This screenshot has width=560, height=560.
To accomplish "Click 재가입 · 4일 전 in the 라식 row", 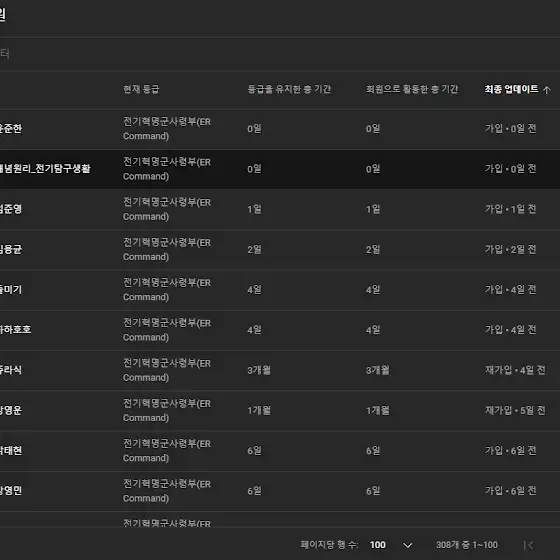I will [515, 370].
